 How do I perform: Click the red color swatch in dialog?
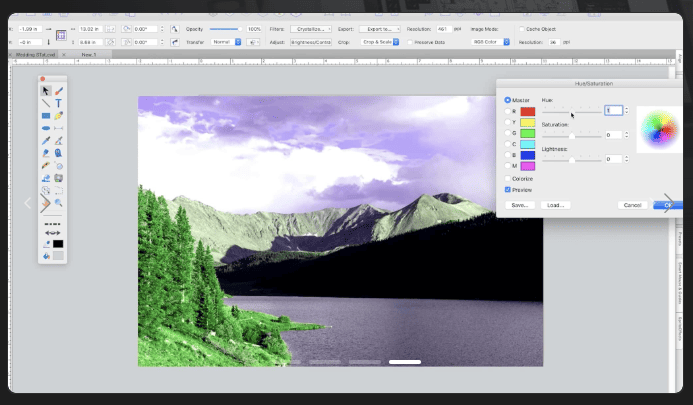[x=528, y=111]
